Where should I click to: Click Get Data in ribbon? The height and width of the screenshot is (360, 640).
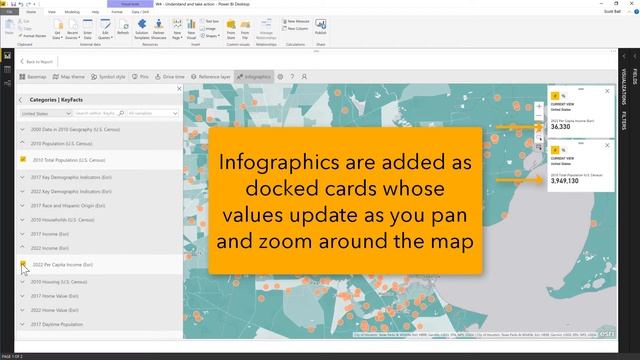(x=58, y=29)
